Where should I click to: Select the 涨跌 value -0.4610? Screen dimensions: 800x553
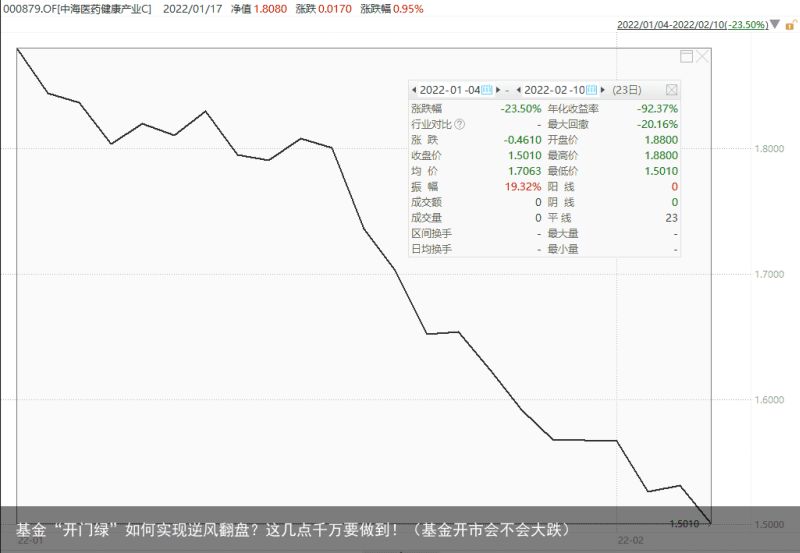point(522,140)
